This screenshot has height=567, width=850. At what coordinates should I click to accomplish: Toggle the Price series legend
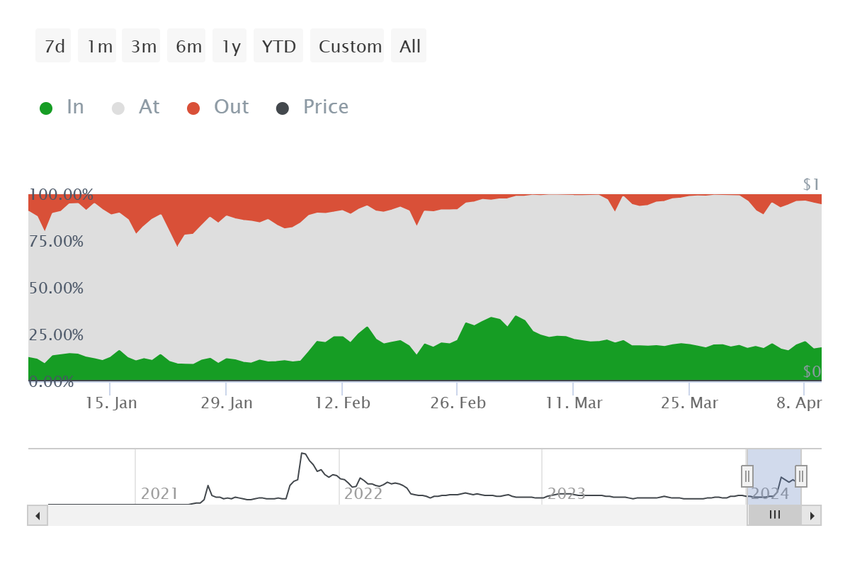[312, 107]
